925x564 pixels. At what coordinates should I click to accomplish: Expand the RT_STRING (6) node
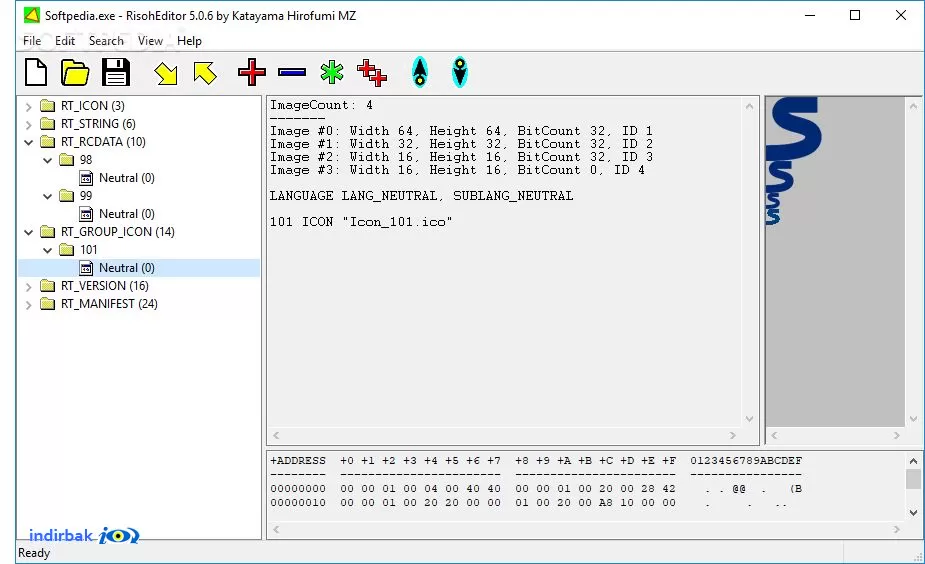(28, 124)
